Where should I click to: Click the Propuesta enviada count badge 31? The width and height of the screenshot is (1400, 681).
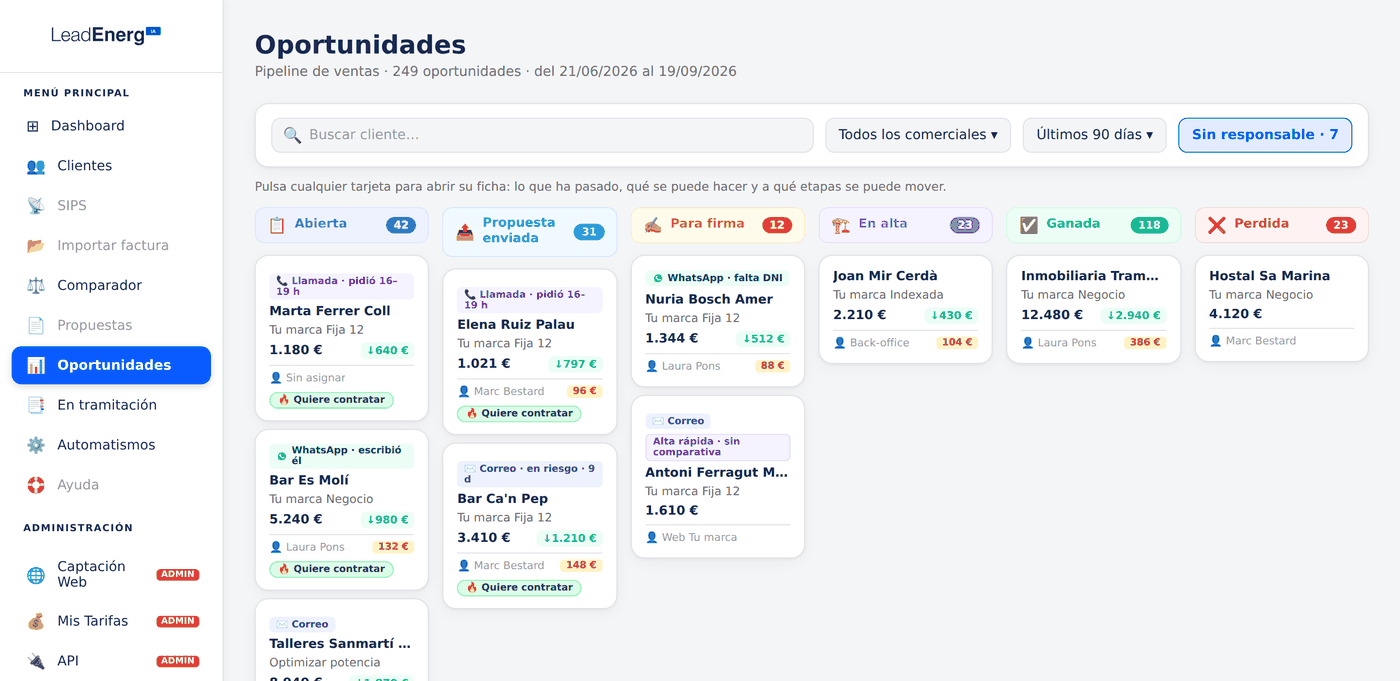589,232
